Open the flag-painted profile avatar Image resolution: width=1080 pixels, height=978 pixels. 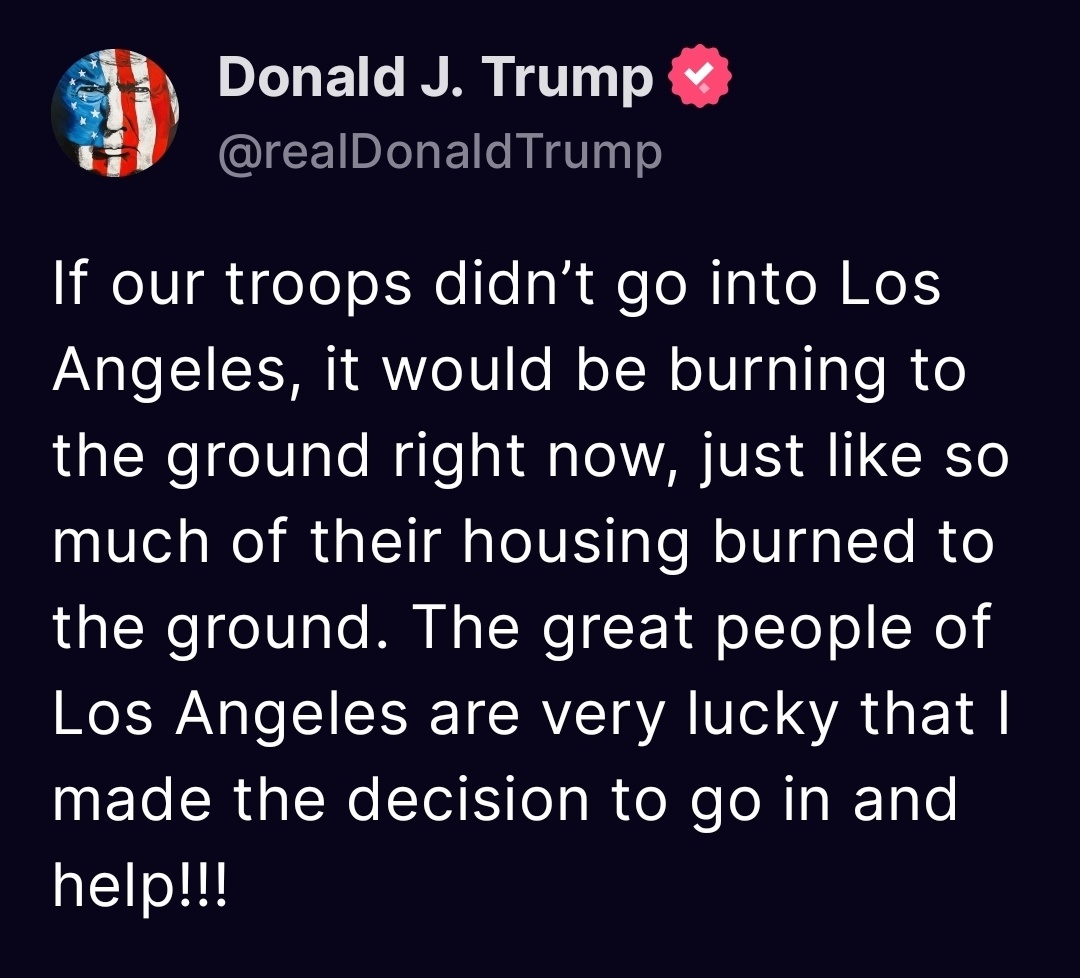click(115, 113)
